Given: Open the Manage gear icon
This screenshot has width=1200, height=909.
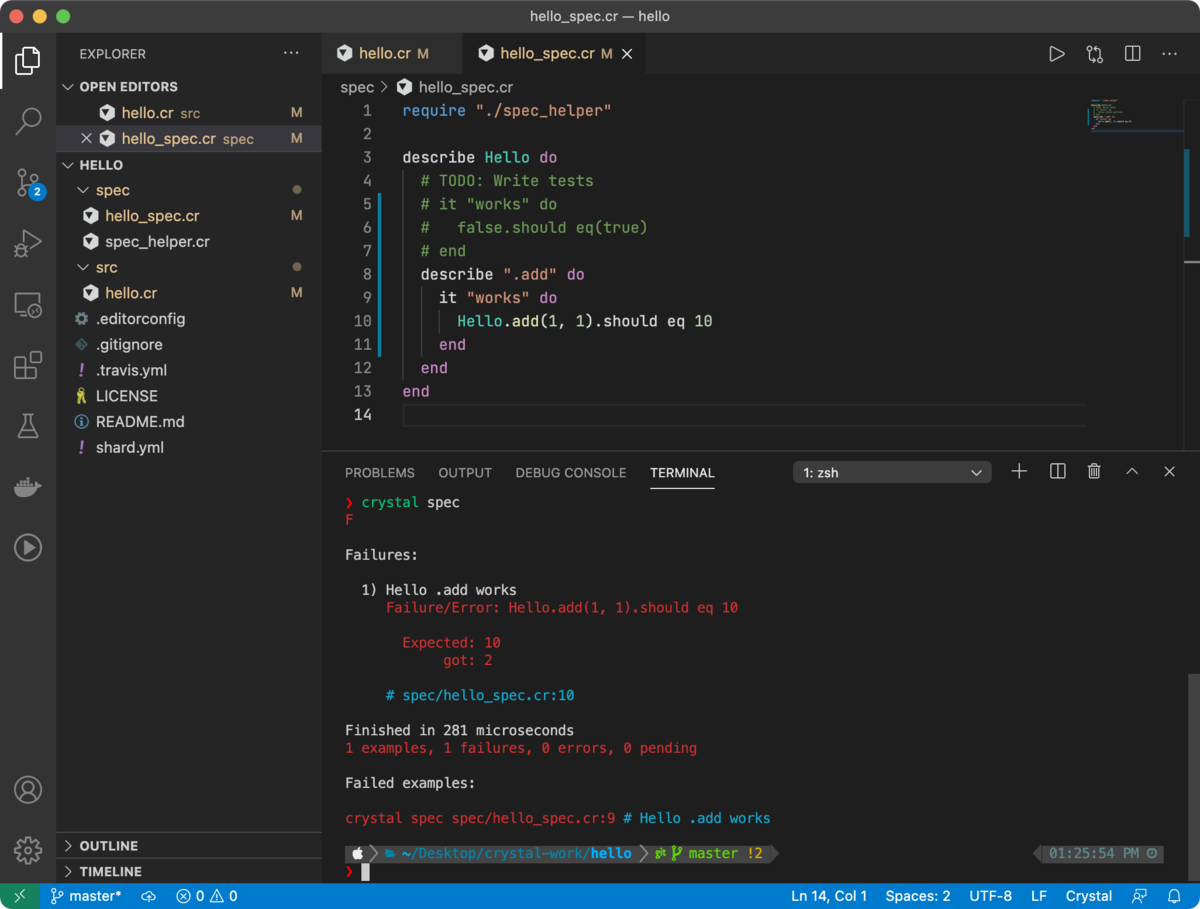Looking at the screenshot, I should pos(28,850).
